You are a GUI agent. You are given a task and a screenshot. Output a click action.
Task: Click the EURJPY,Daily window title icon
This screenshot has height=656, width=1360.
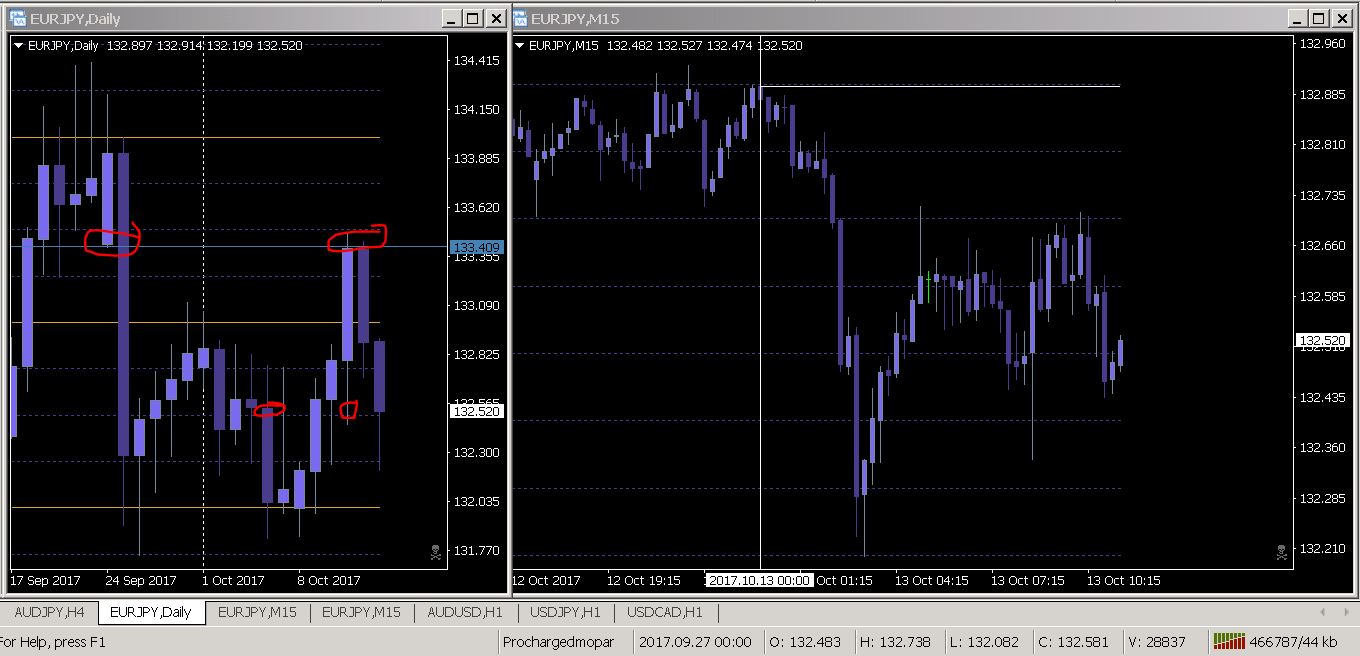(x=18, y=18)
